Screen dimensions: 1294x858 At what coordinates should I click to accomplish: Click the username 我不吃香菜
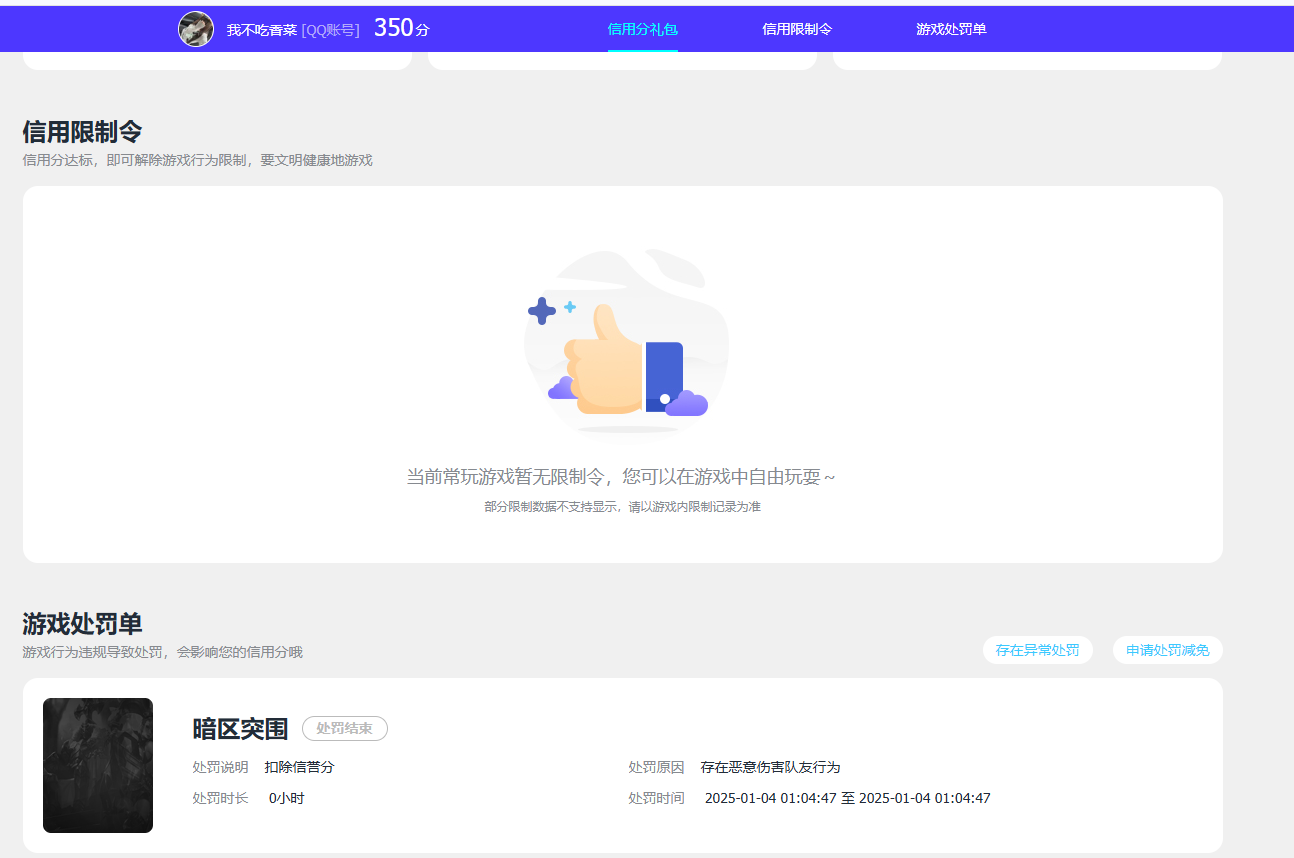[x=262, y=30]
